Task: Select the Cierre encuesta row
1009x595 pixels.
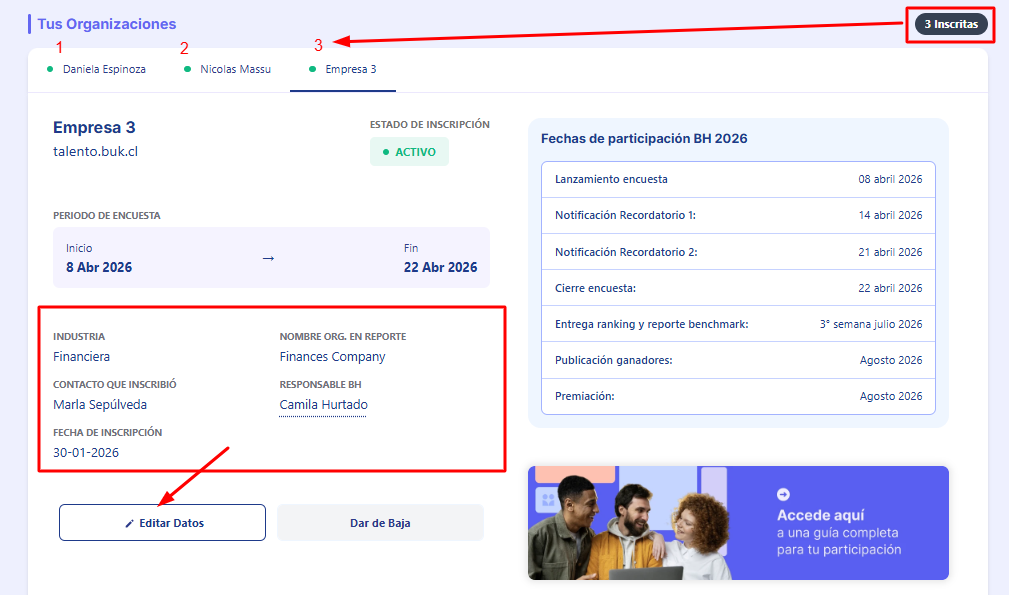Action: point(738,288)
